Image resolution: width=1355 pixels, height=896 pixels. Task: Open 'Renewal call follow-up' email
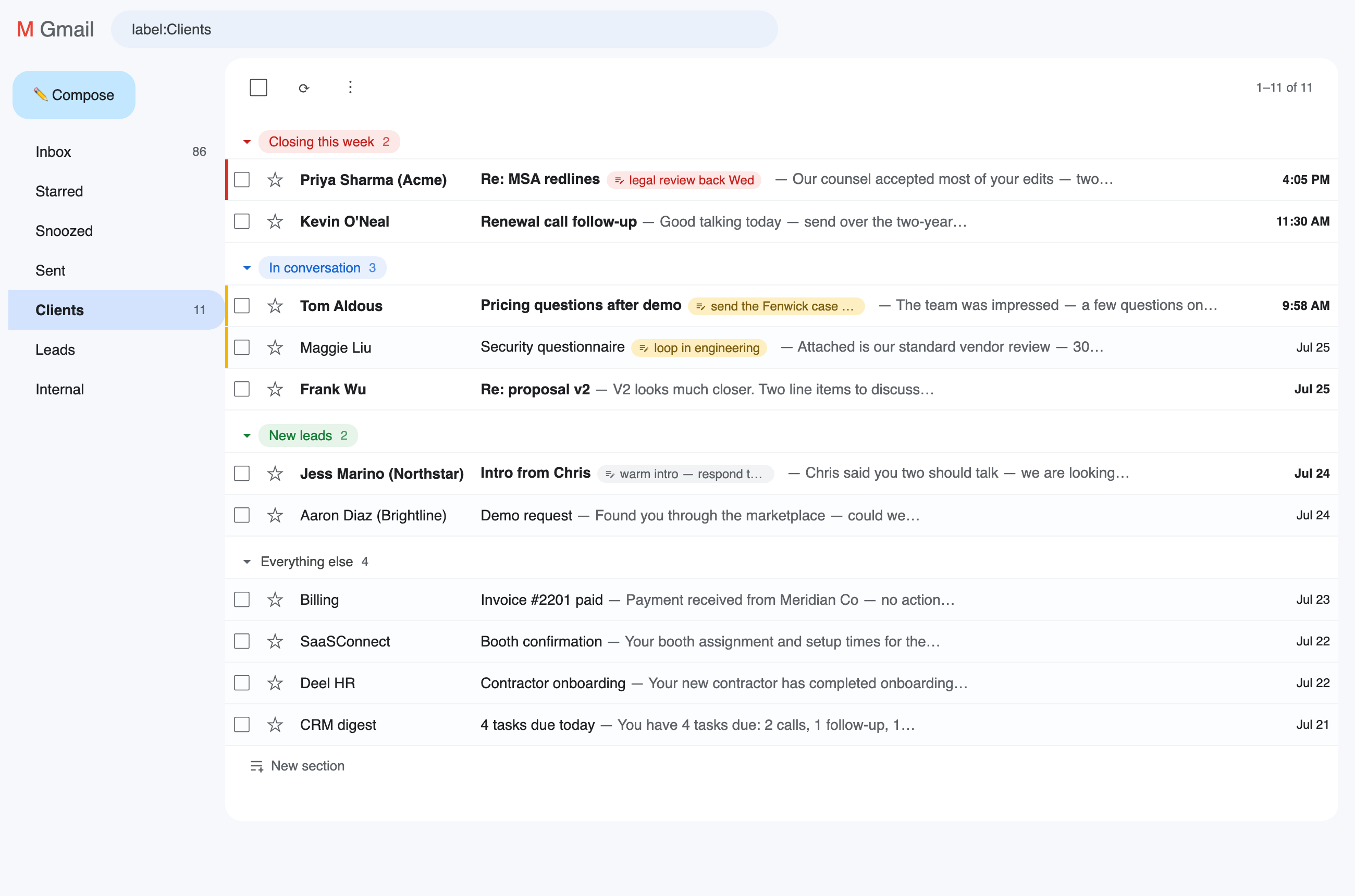(x=782, y=222)
